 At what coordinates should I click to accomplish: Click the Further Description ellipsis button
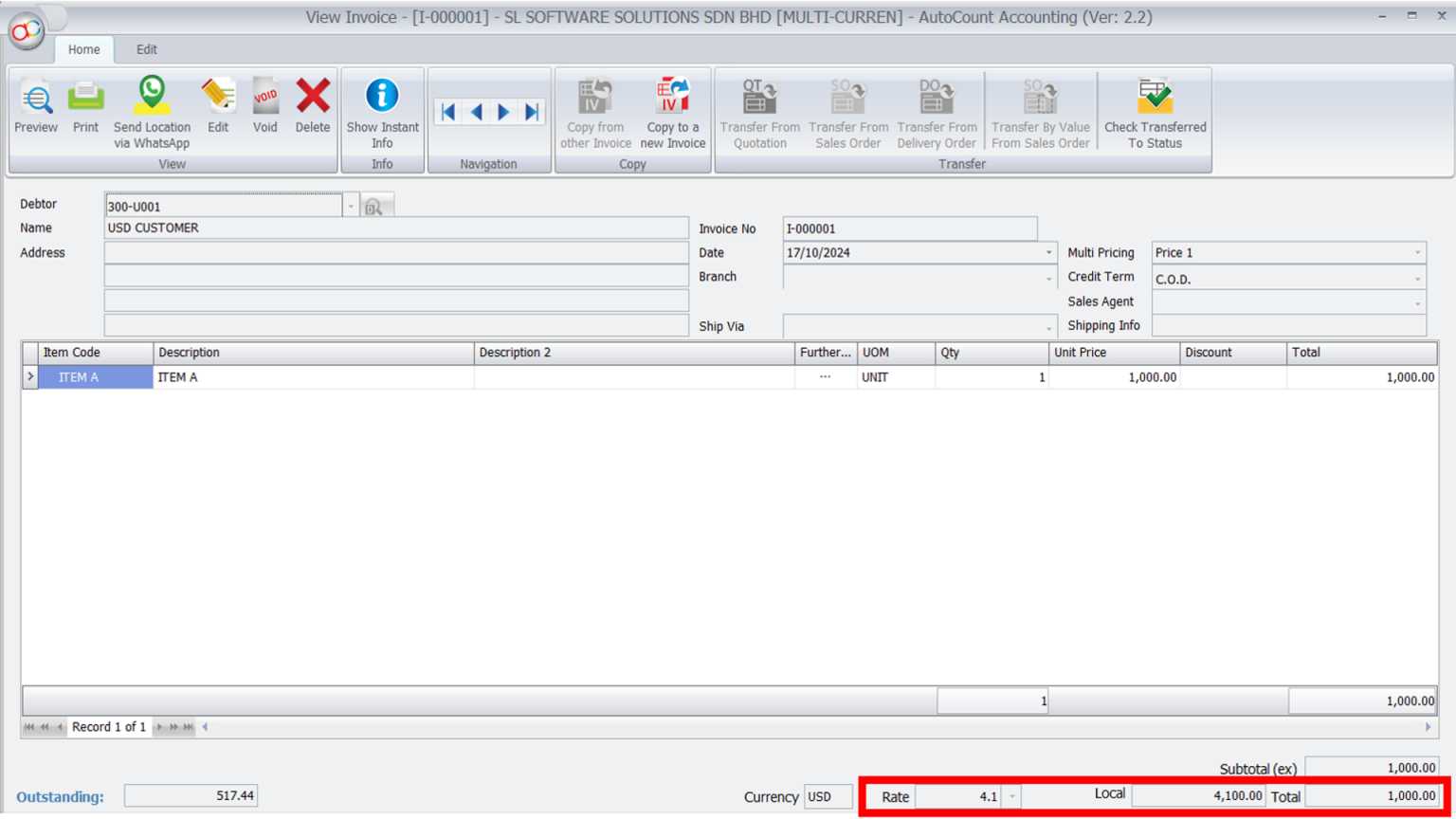point(826,377)
